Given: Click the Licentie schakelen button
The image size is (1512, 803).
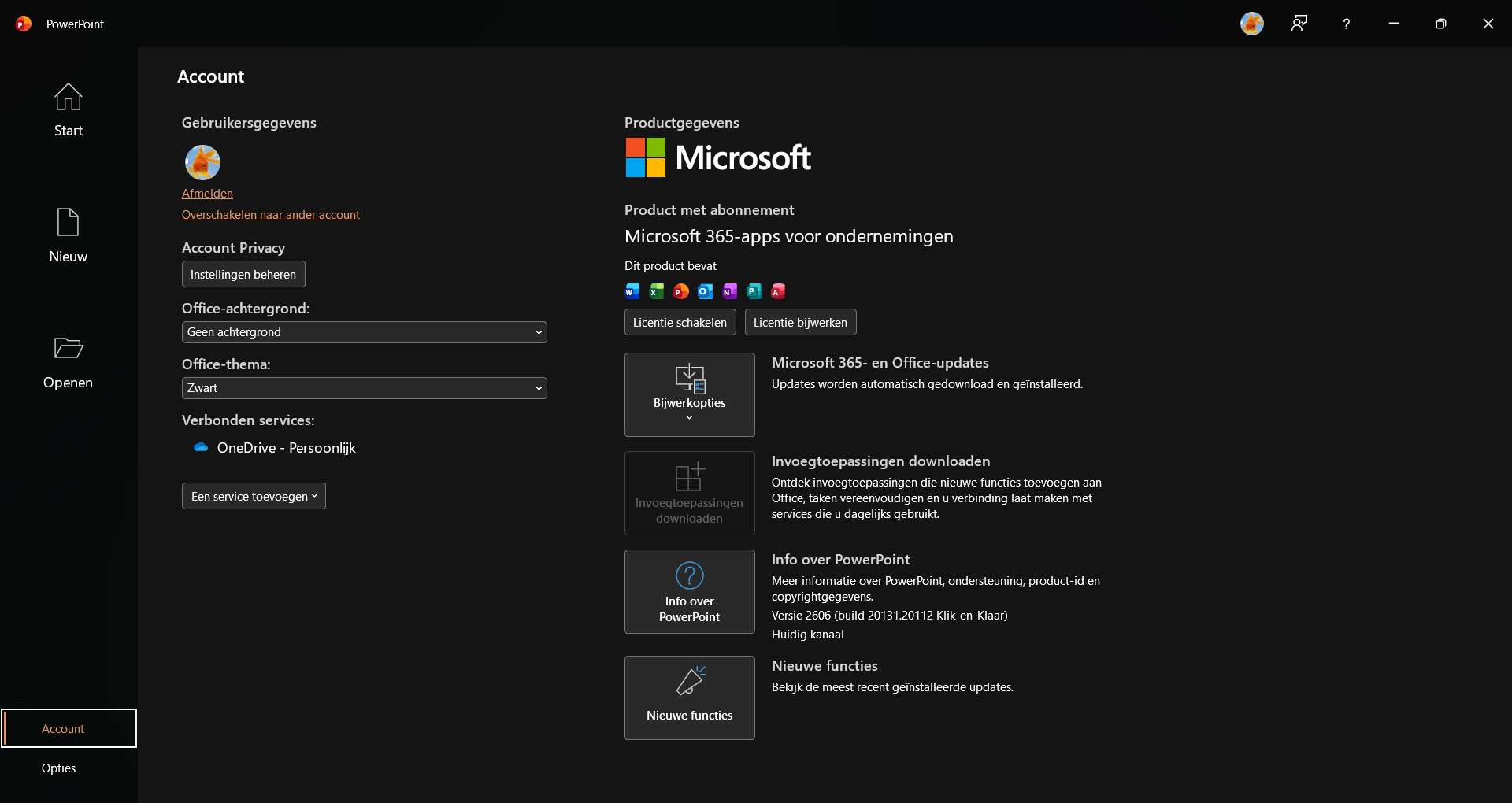Looking at the screenshot, I should [680, 322].
